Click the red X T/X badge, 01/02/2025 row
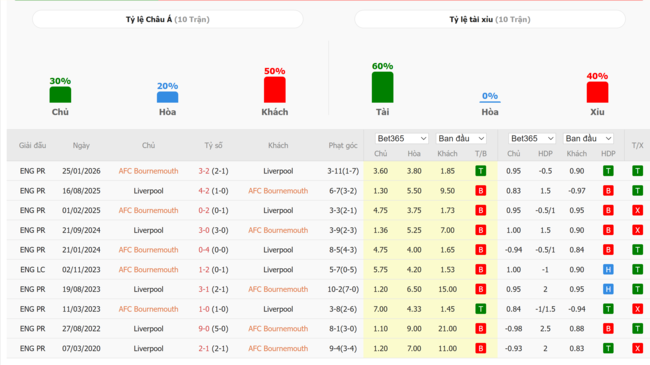650x365 pixels. (x=637, y=210)
